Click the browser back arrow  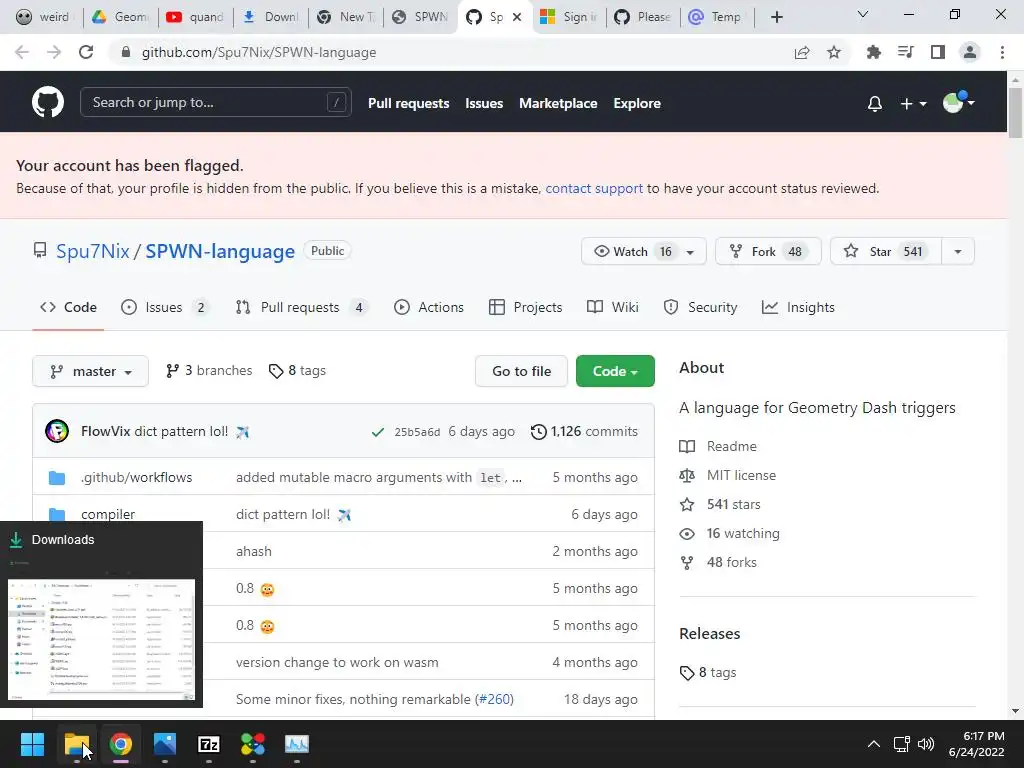point(22,52)
